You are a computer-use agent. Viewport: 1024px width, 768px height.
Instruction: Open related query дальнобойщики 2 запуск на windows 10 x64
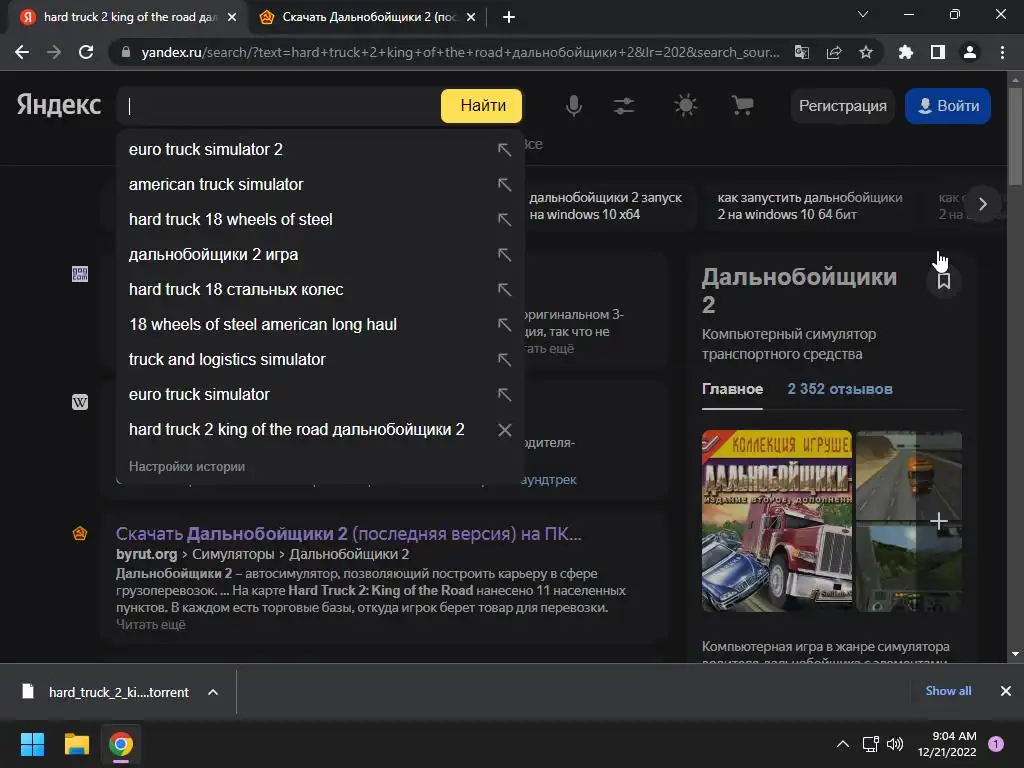point(605,206)
